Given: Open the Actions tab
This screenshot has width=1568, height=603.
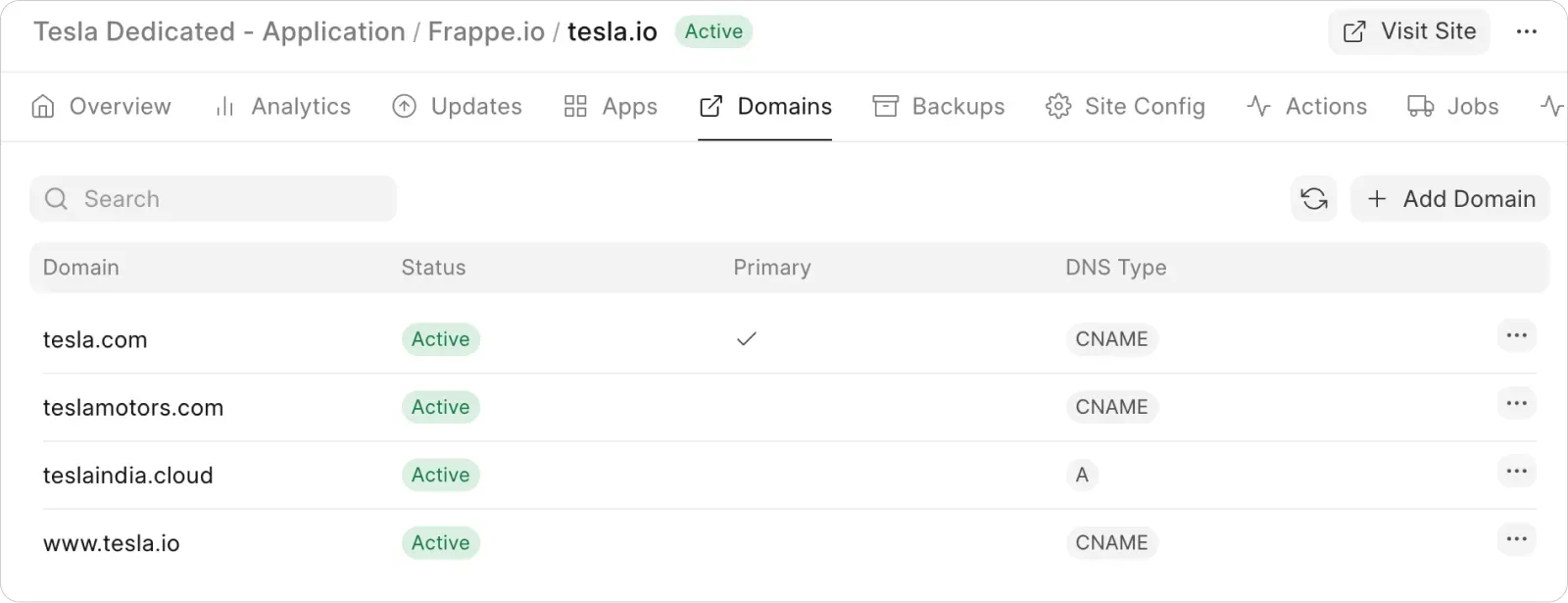Looking at the screenshot, I should click(x=1306, y=106).
